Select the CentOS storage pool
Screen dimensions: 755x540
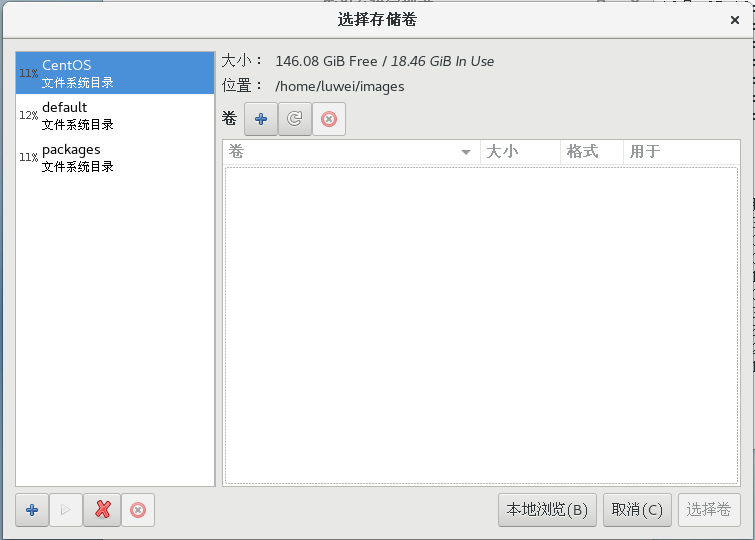[115, 73]
